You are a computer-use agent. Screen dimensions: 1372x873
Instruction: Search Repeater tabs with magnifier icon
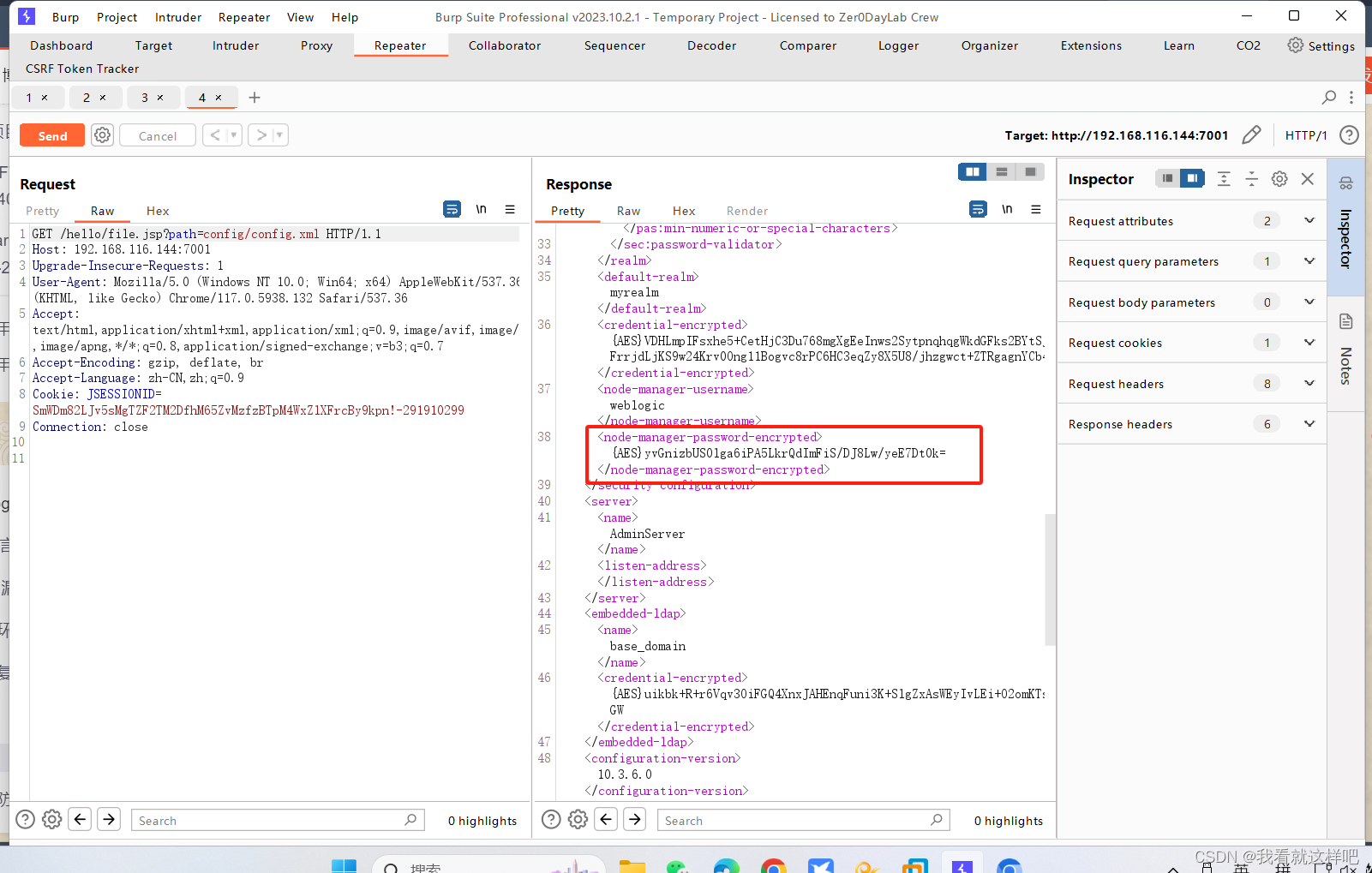[x=1329, y=98]
